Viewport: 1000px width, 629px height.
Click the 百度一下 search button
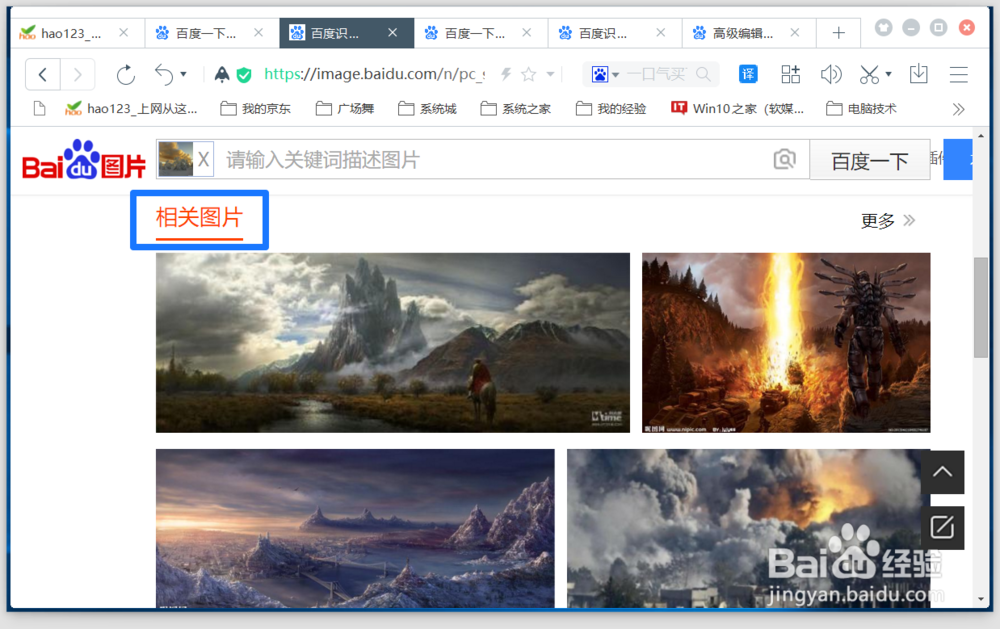(x=869, y=160)
